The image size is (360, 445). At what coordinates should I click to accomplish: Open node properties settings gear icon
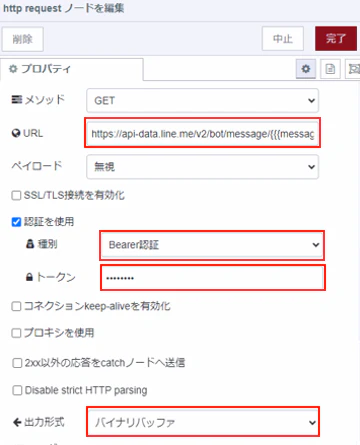(x=306, y=69)
